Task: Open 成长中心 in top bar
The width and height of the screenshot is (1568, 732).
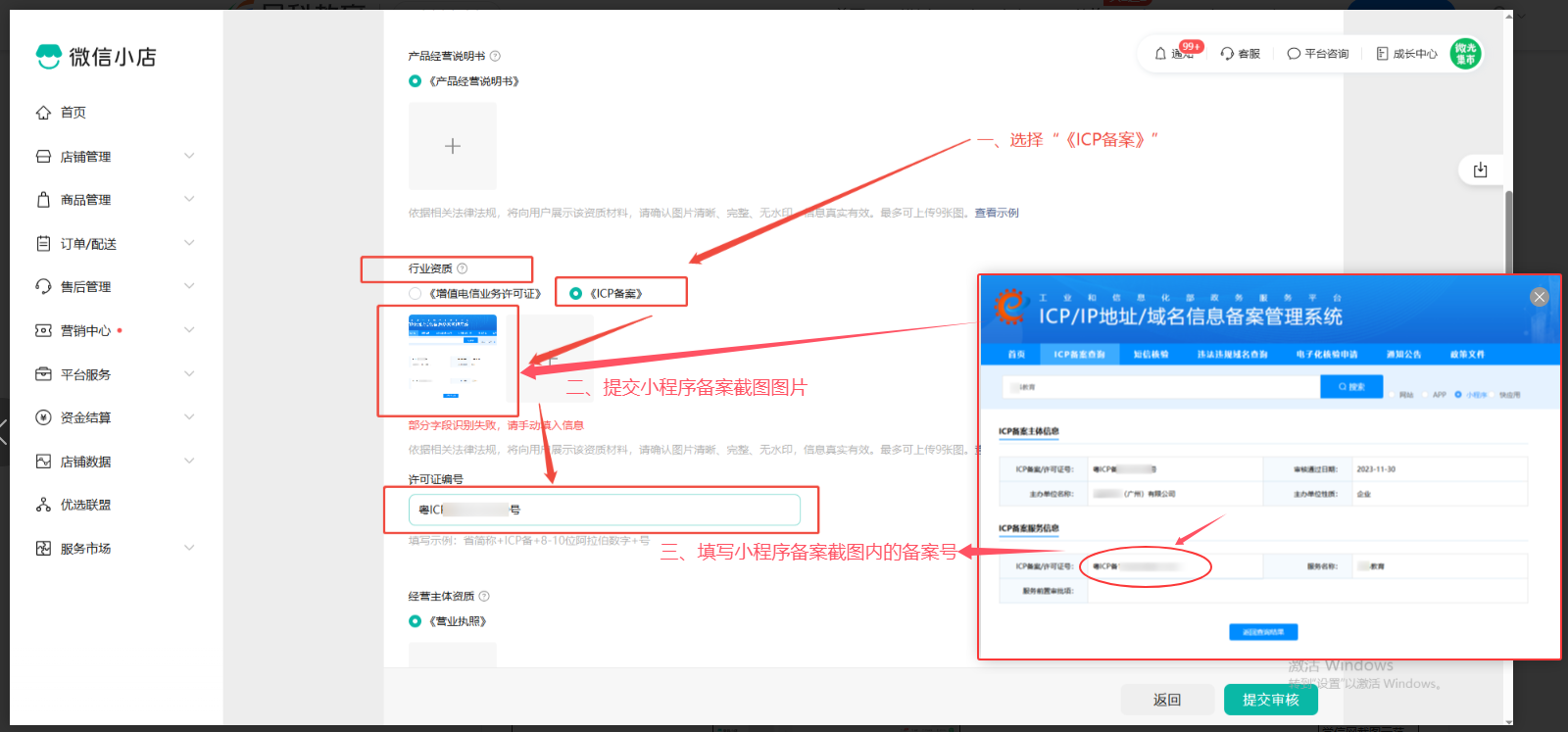Action: [x=1406, y=54]
